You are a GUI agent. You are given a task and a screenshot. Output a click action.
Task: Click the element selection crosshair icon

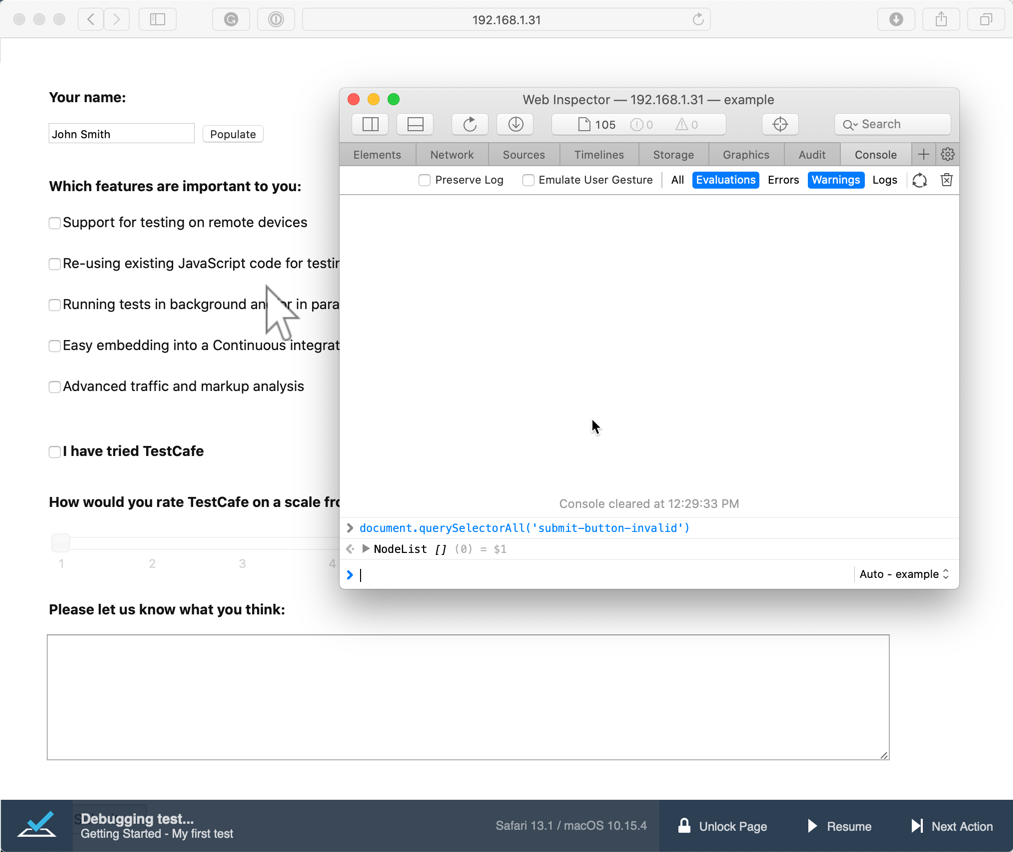pos(780,124)
